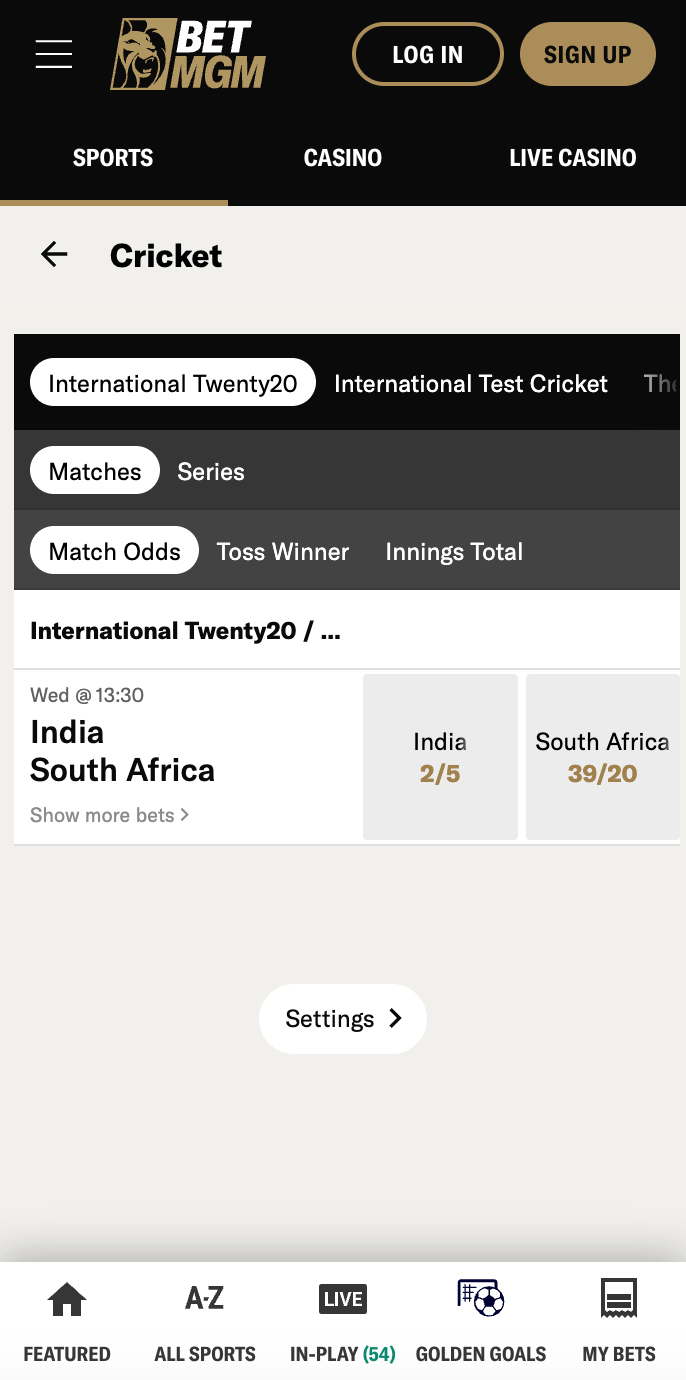The width and height of the screenshot is (686, 1380).
Task: Switch to the Casino tab
Action: pyautogui.click(x=343, y=158)
